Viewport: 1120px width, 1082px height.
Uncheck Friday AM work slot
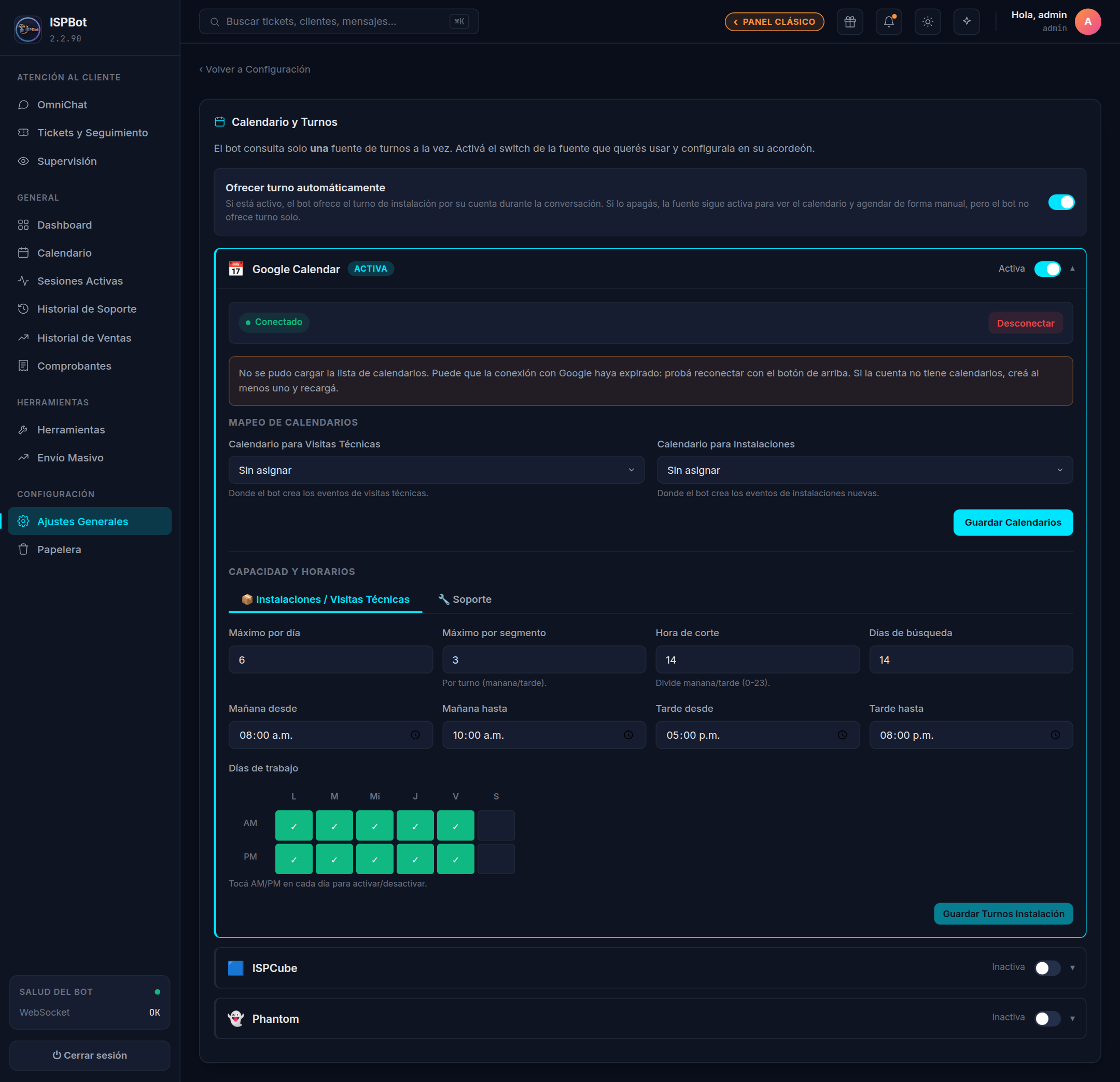pyautogui.click(x=455, y=825)
